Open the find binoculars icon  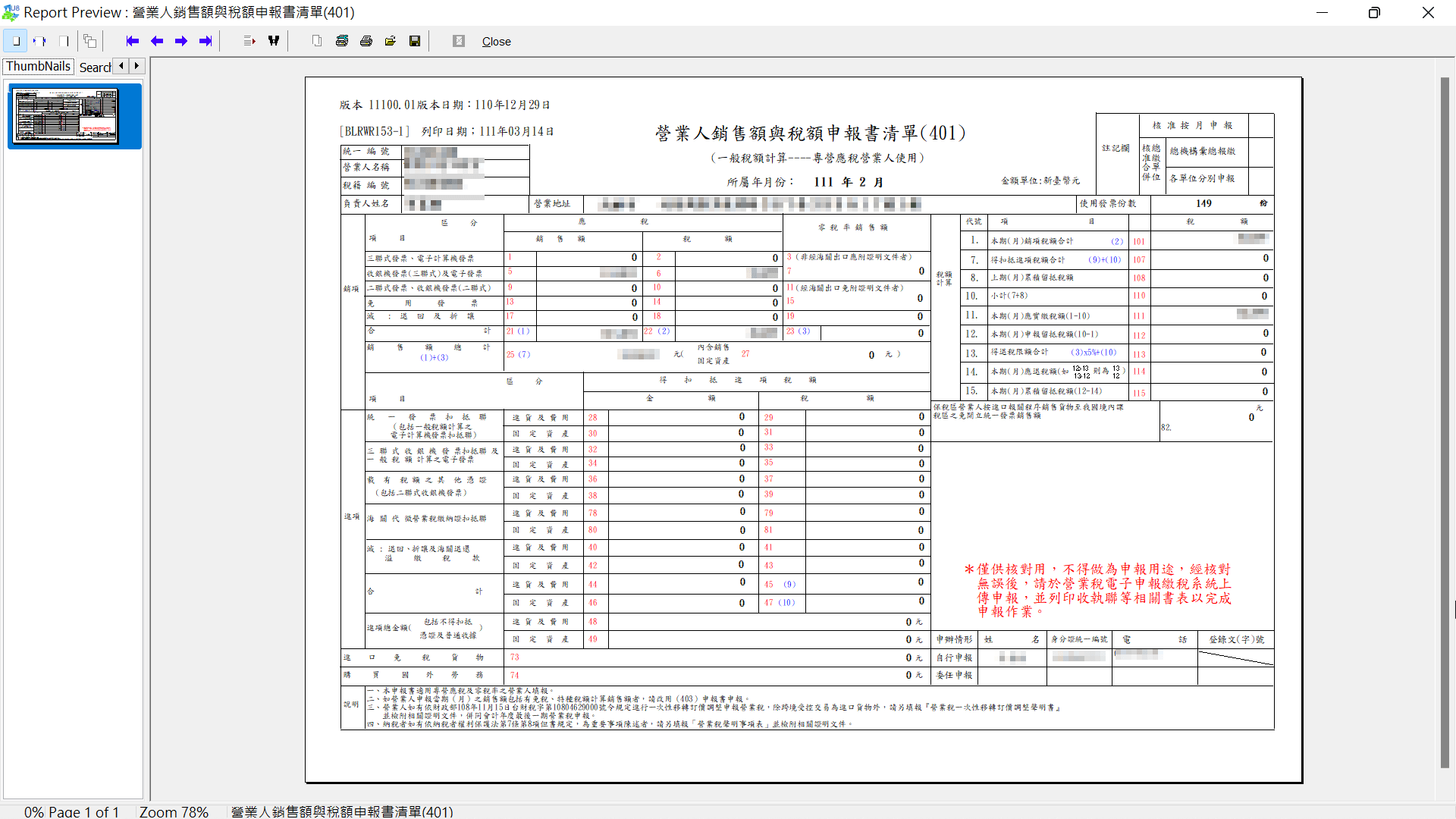(x=274, y=41)
